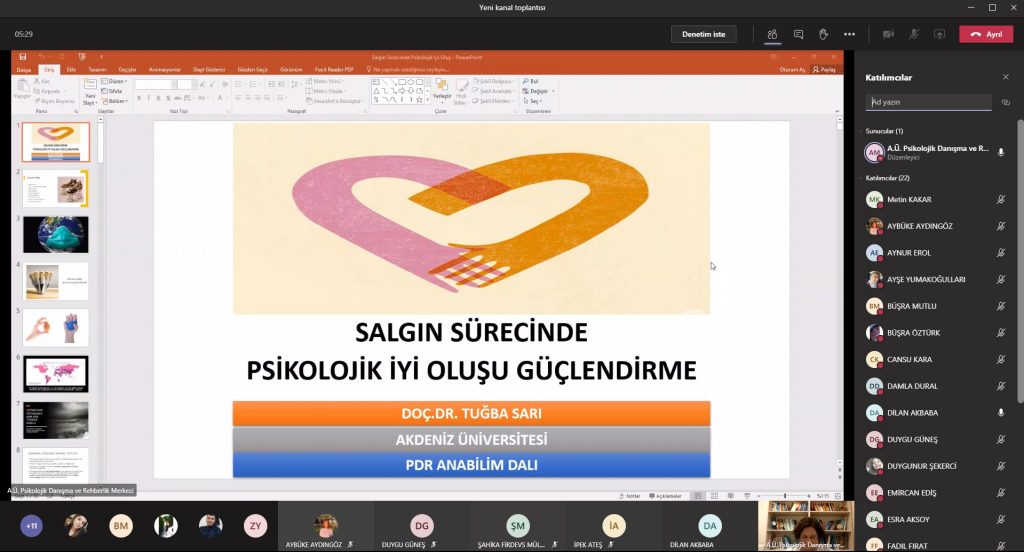Close the Katılımcılar panel
The width and height of the screenshot is (1024, 552).
click(1006, 77)
